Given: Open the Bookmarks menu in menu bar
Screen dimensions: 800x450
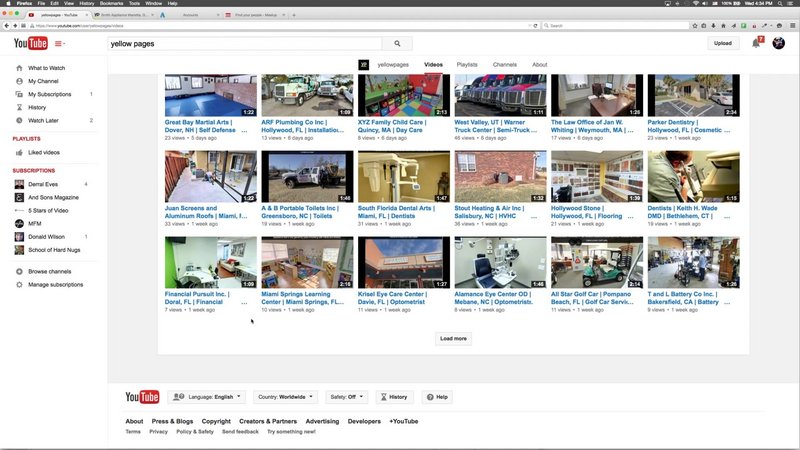Looking at the screenshot, I should [111, 3].
